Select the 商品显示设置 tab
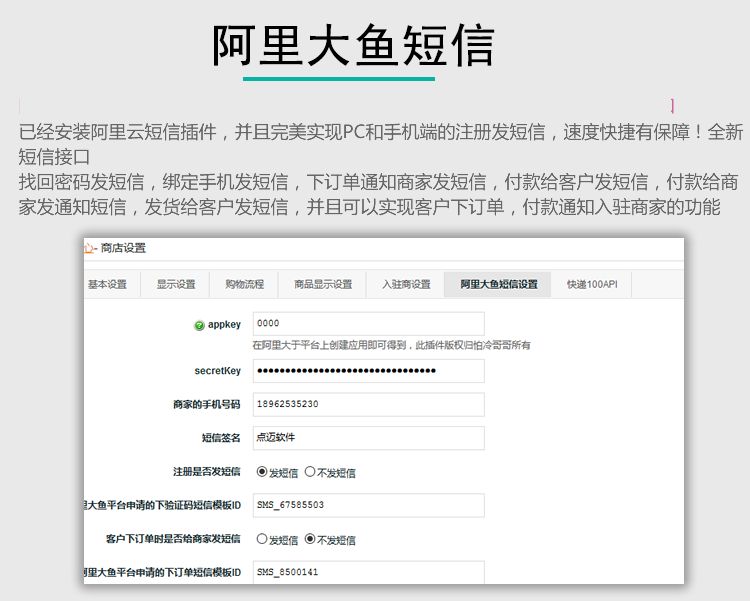This screenshot has width=750, height=601. (323, 284)
